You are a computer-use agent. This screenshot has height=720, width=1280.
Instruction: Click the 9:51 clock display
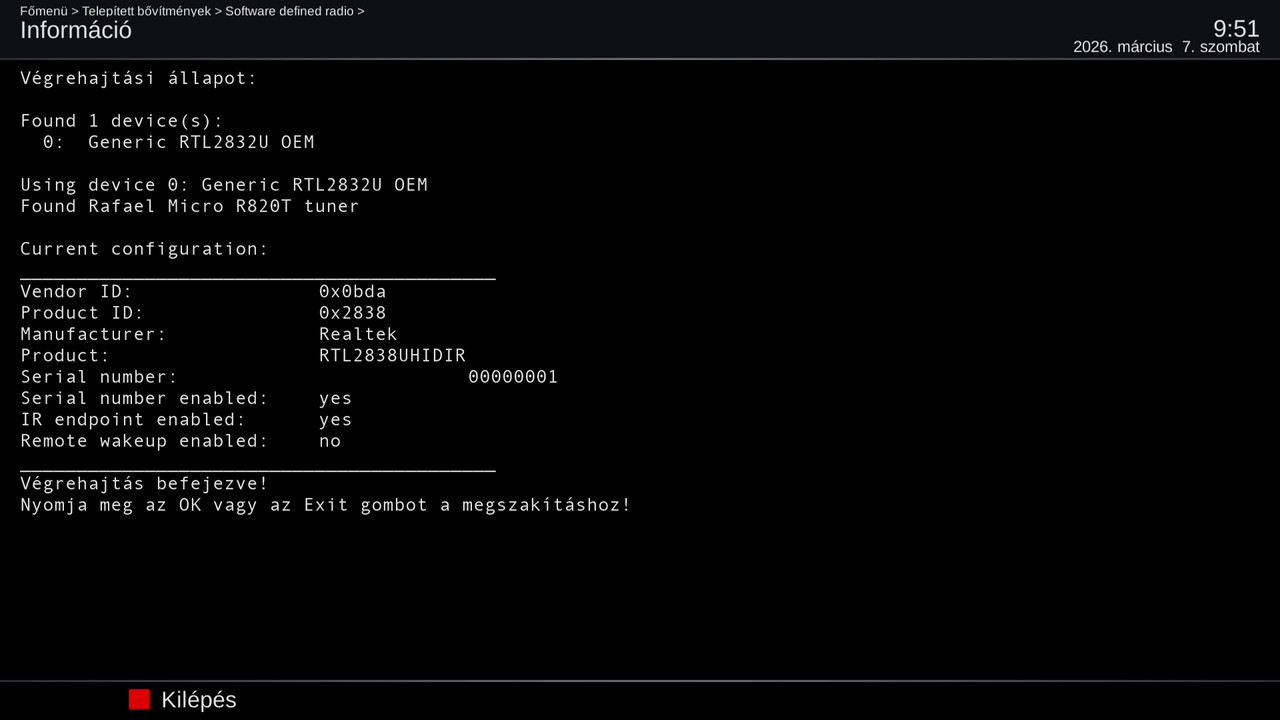point(1236,28)
